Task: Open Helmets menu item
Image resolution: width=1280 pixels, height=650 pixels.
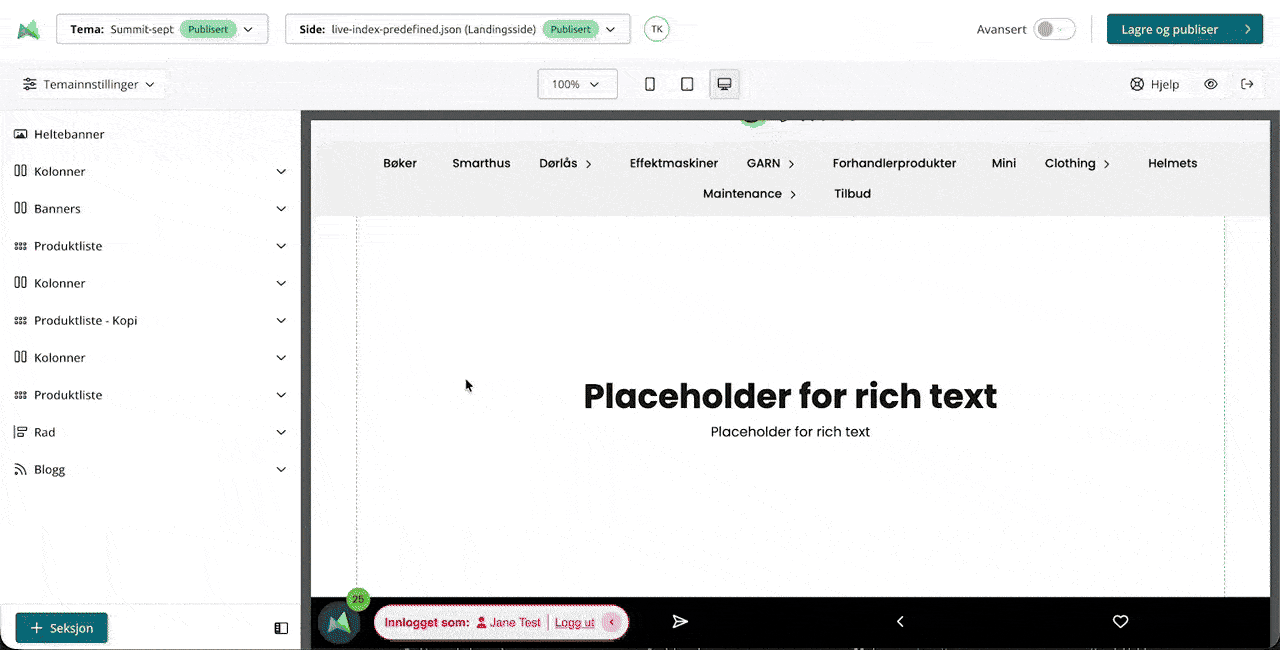Action: click(x=1172, y=163)
